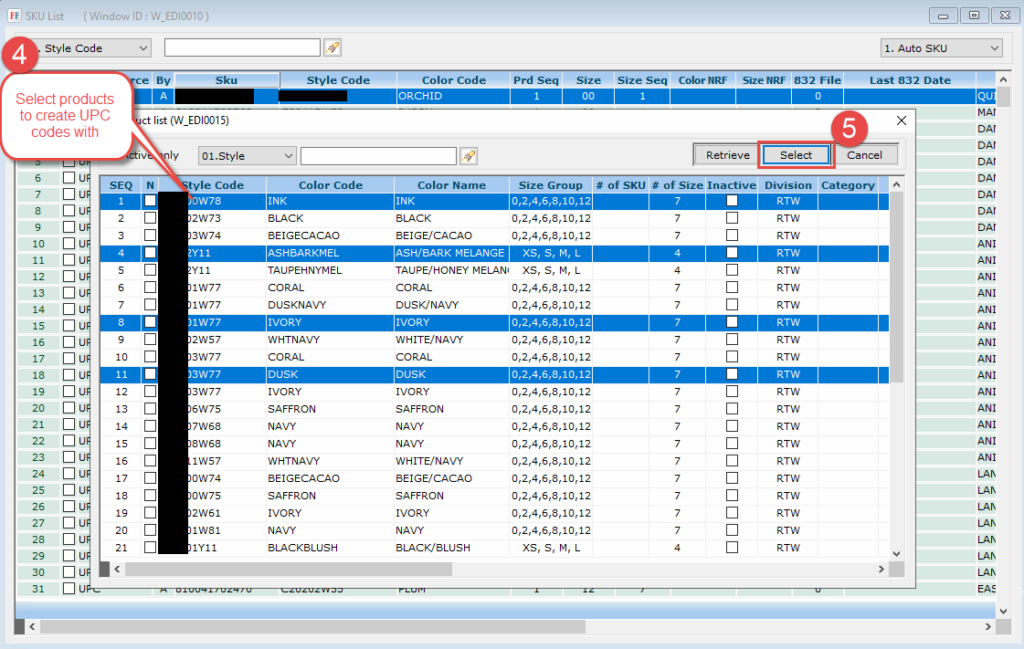Viewport: 1024px width, 649px height.
Task: Toggle Inactive checkbox for the TAUPEHNYMEL row
Action: pyautogui.click(x=732, y=270)
